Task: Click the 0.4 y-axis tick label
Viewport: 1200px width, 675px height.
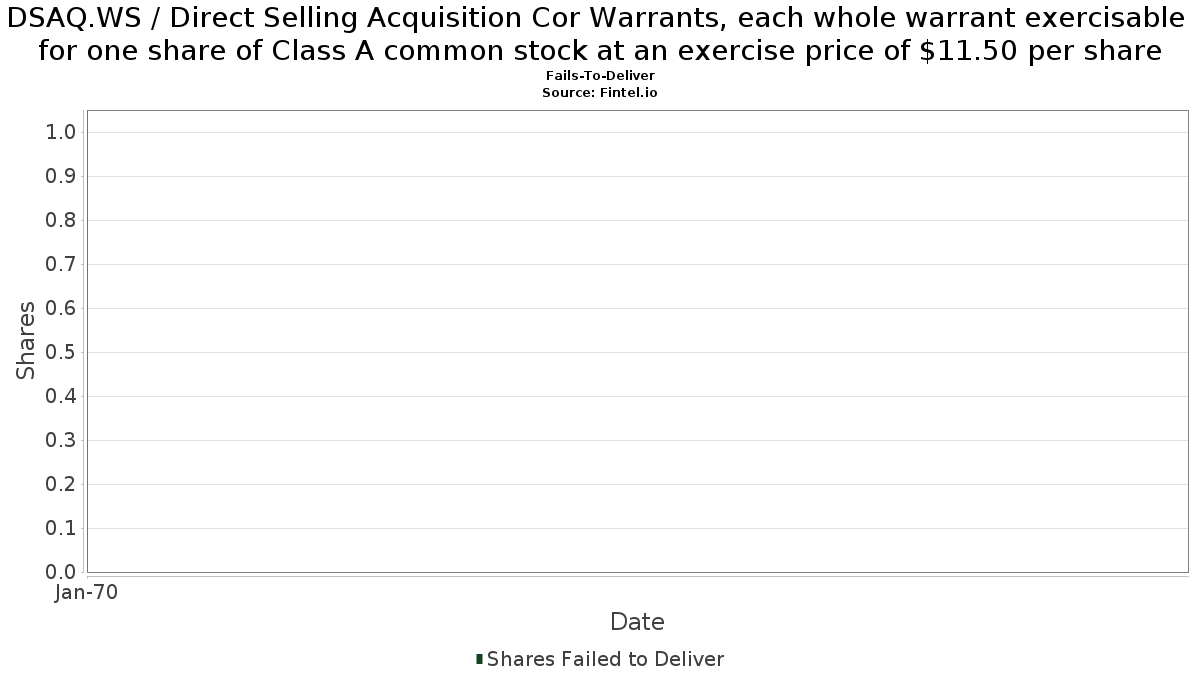Action: point(61,397)
